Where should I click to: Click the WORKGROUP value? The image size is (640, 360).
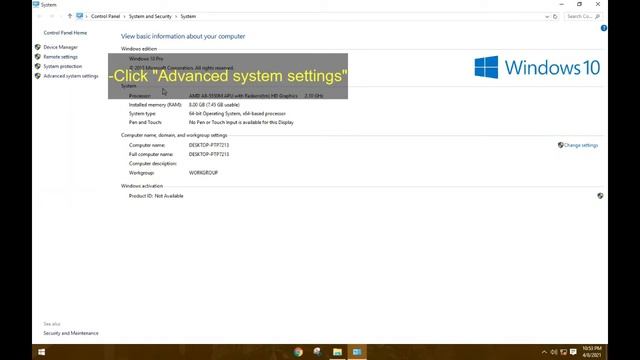[203, 173]
